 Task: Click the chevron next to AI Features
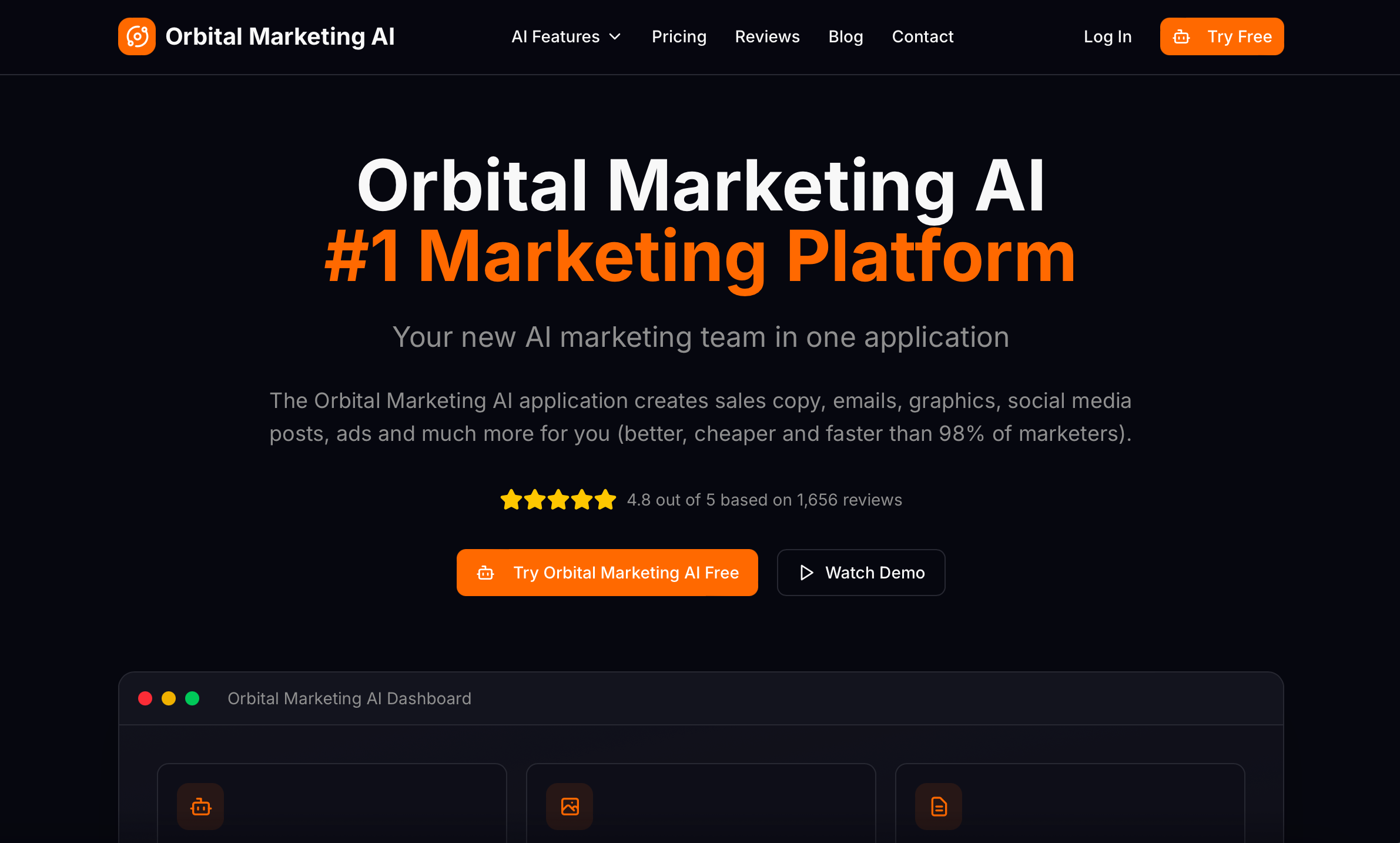coord(615,37)
